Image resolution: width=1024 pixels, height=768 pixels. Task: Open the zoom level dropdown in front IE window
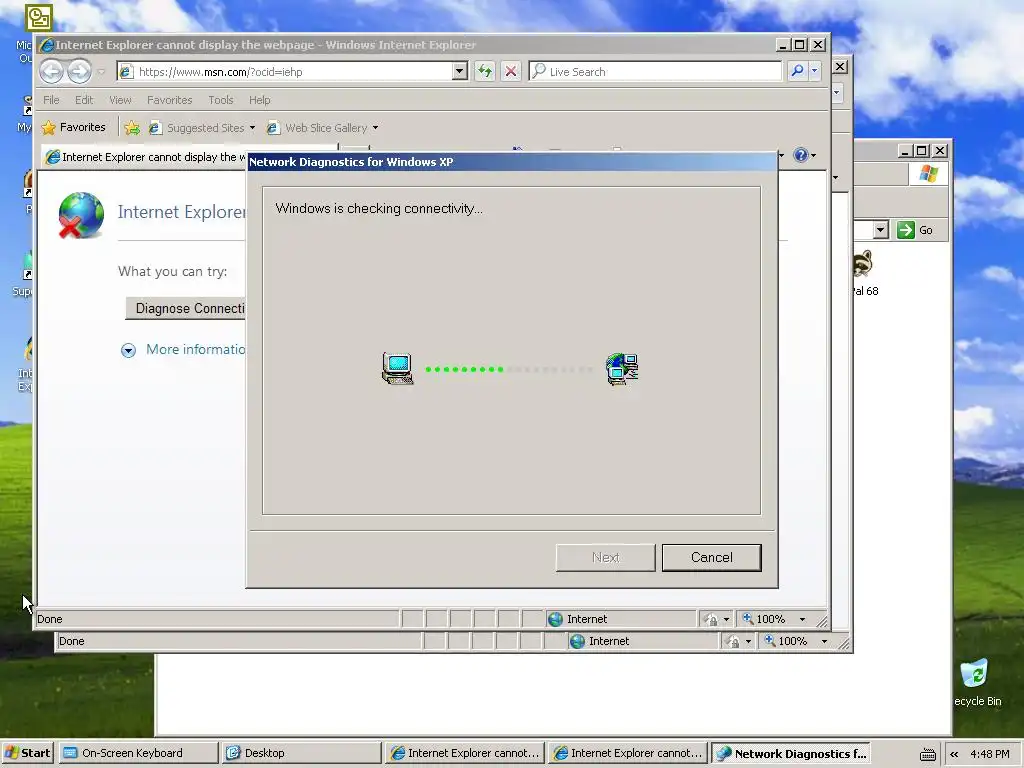pos(803,619)
